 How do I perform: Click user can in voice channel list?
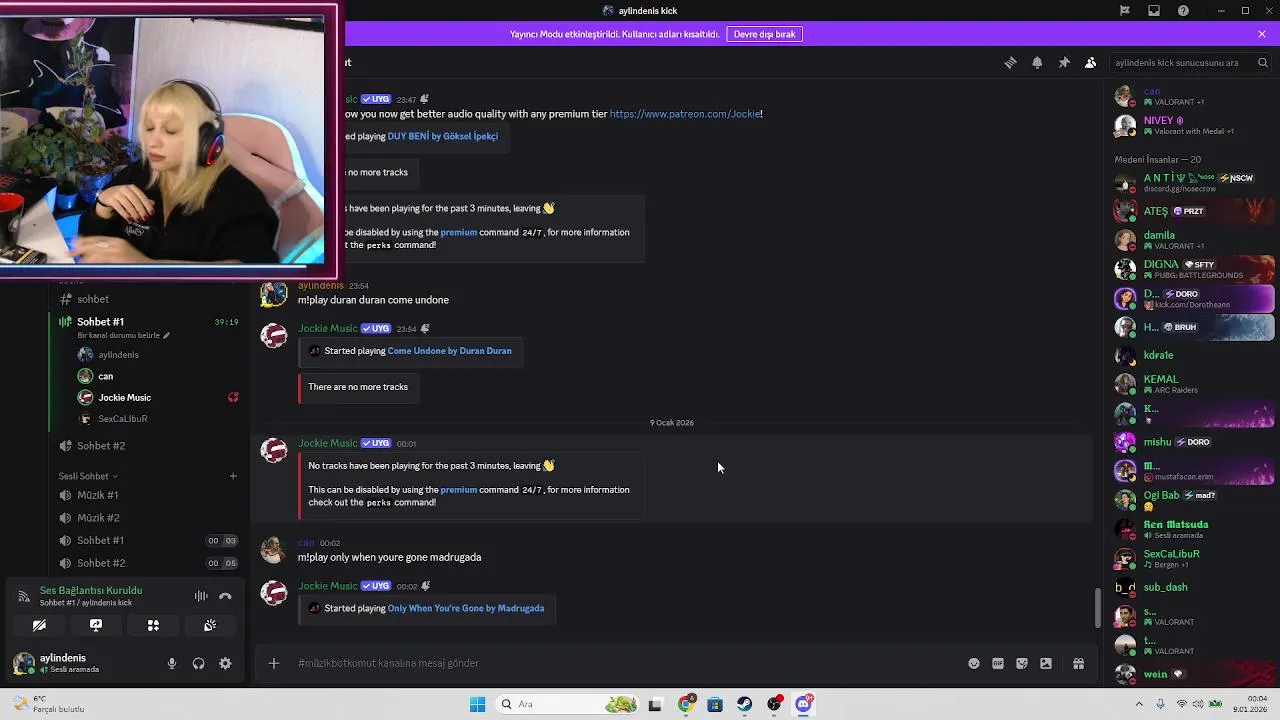[x=105, y=376]
